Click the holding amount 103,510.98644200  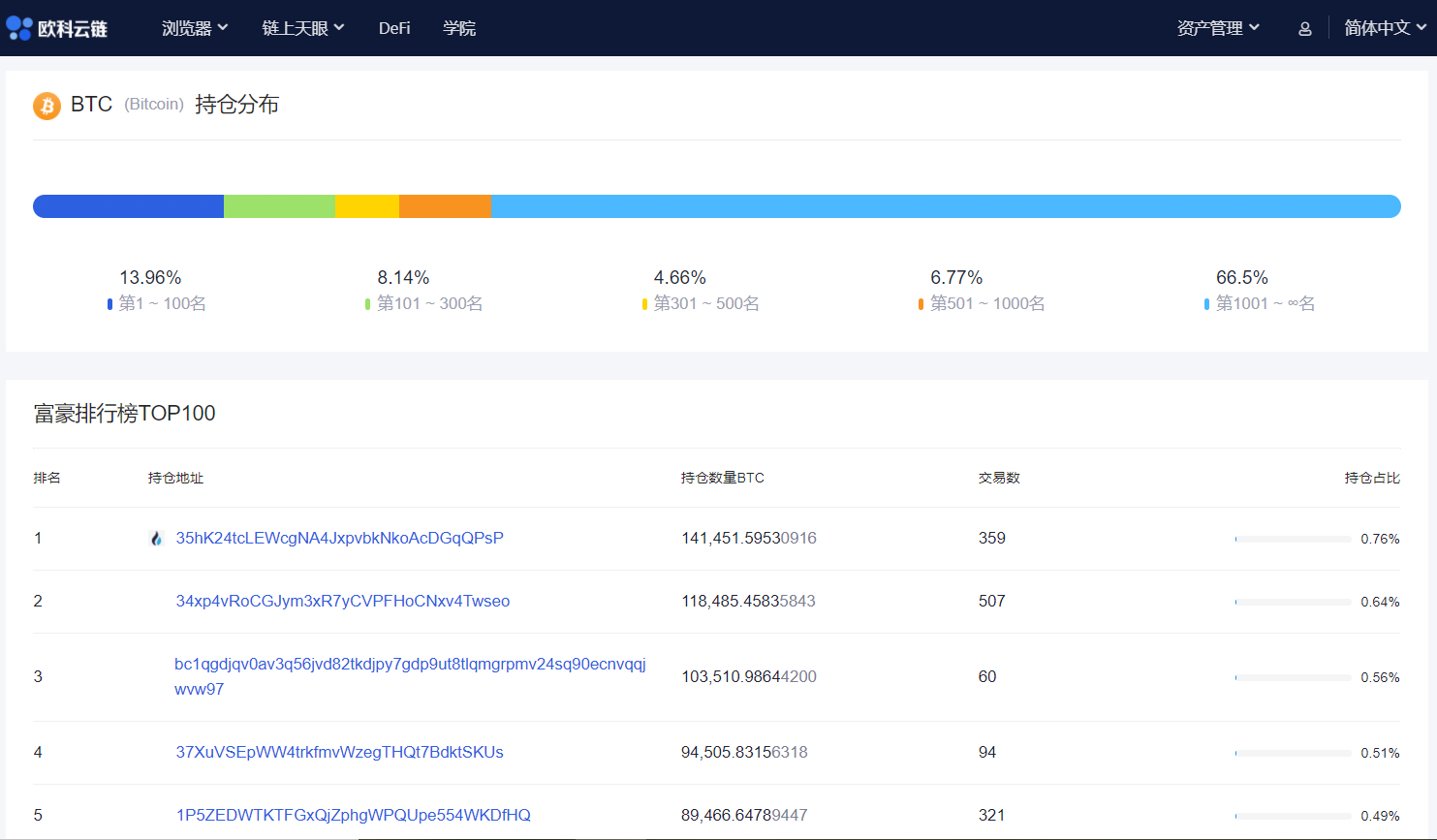coord(749,676)
